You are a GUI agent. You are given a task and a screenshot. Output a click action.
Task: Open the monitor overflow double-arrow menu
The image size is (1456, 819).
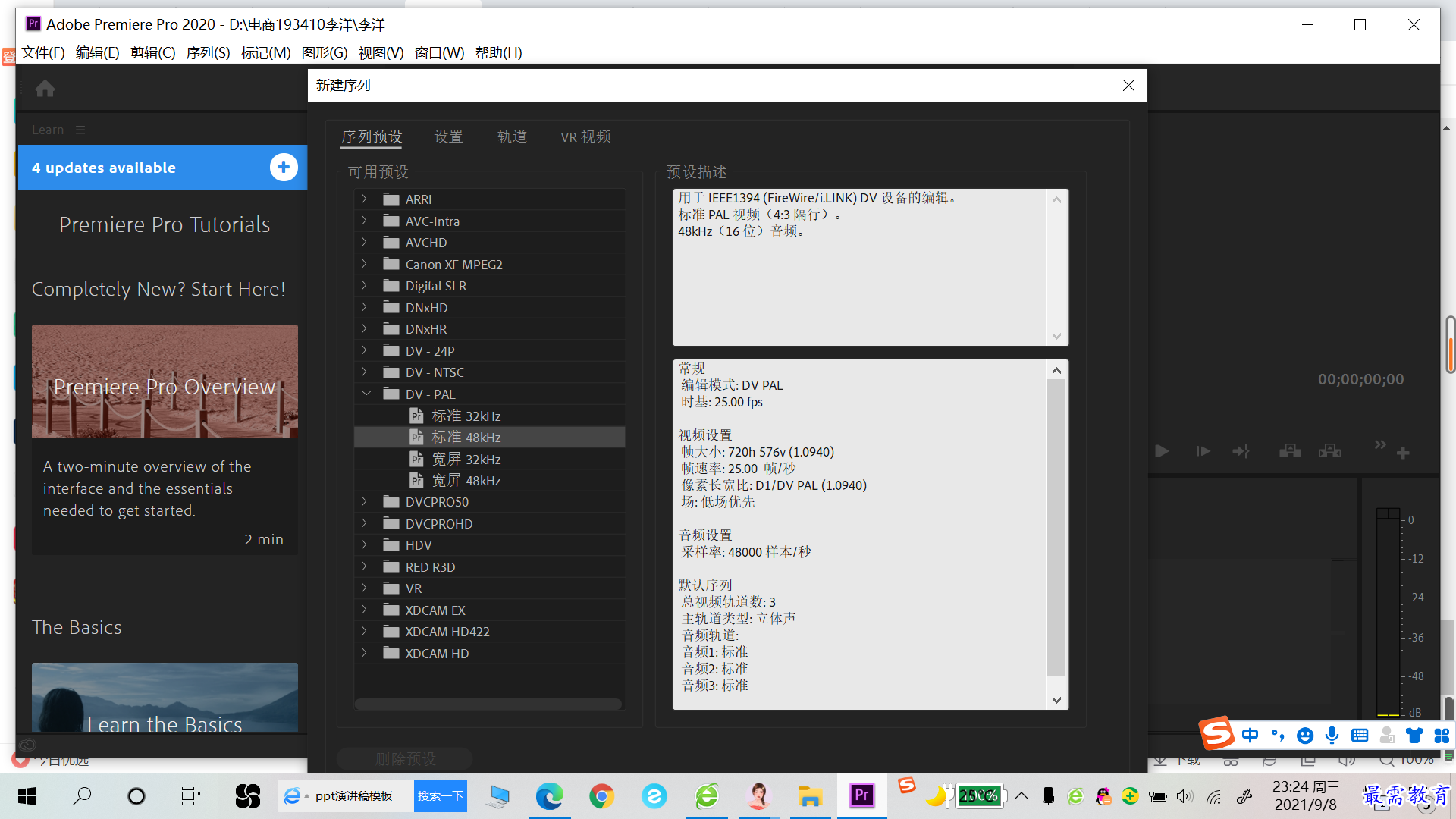coord(1380,444)
